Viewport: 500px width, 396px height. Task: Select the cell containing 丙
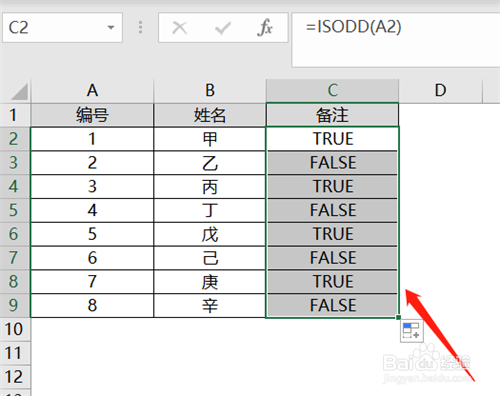210,186
